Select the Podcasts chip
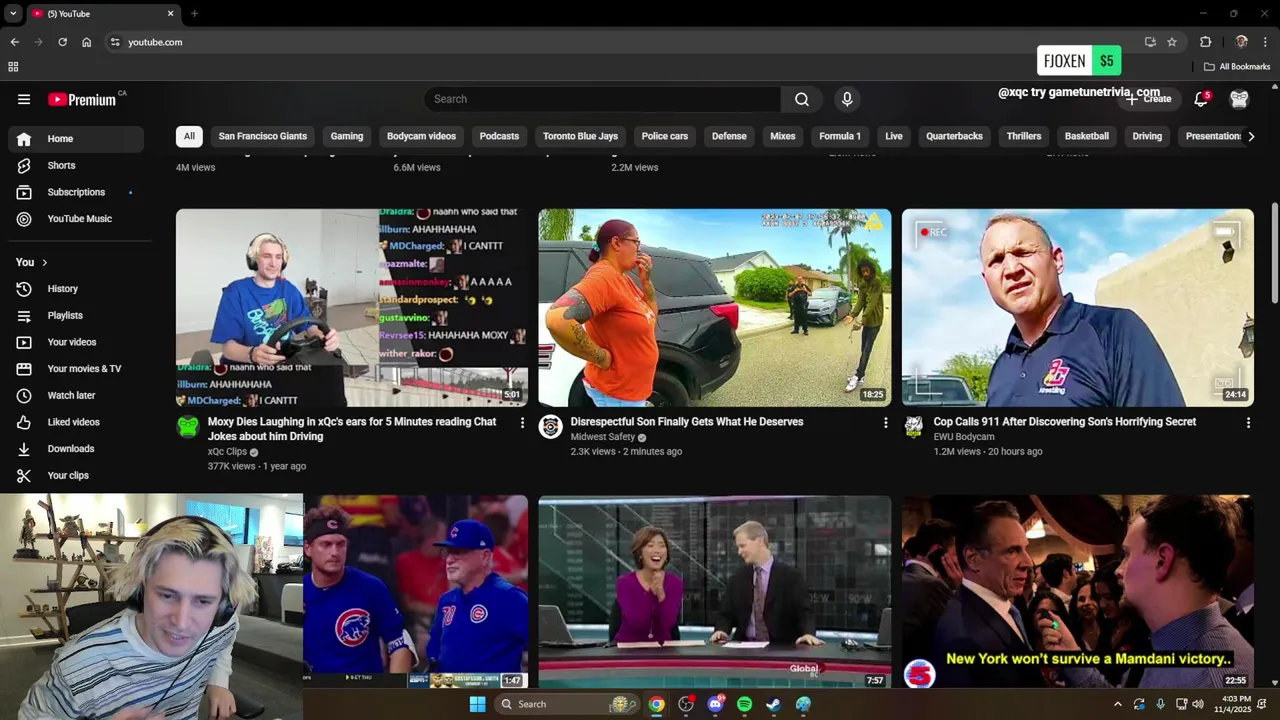 (x=499, y=136)
